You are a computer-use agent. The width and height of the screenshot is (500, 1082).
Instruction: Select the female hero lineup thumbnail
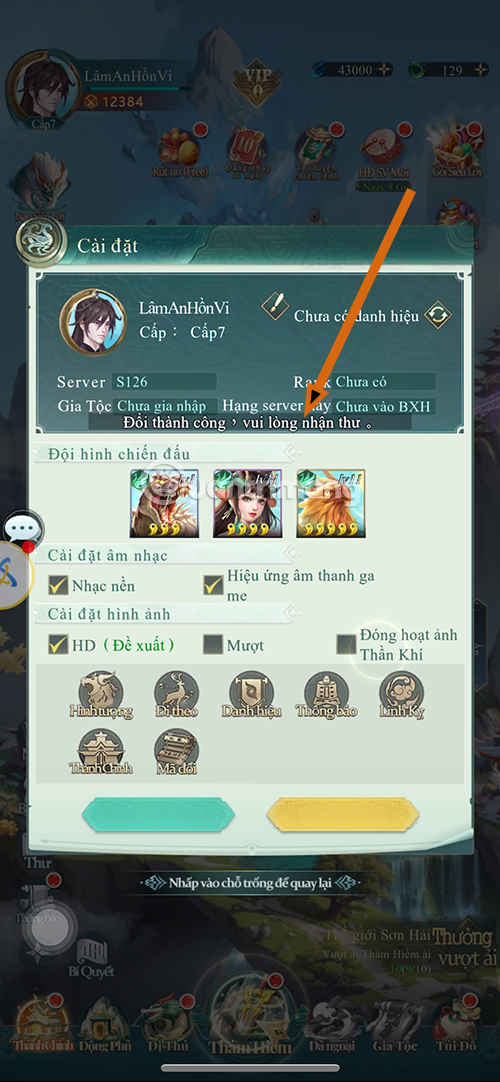[x=248, y=504]
